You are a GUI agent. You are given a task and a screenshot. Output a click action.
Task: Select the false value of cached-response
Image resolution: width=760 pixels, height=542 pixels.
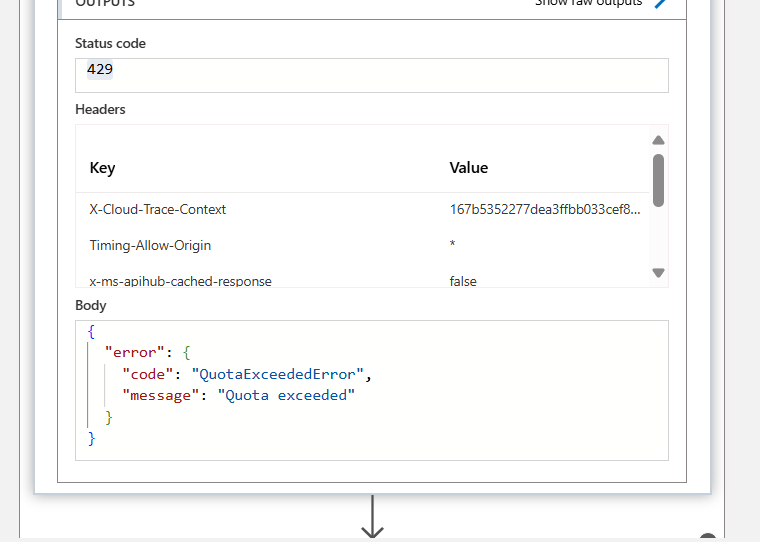point(463,281)
